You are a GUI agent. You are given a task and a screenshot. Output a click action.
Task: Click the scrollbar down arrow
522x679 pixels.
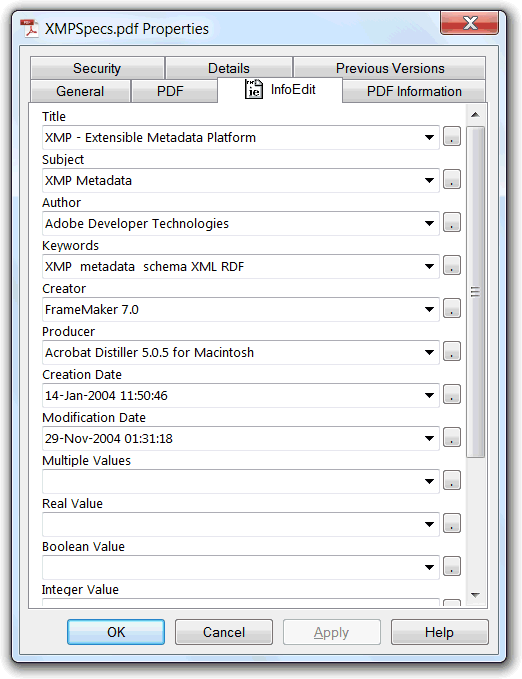475,595
